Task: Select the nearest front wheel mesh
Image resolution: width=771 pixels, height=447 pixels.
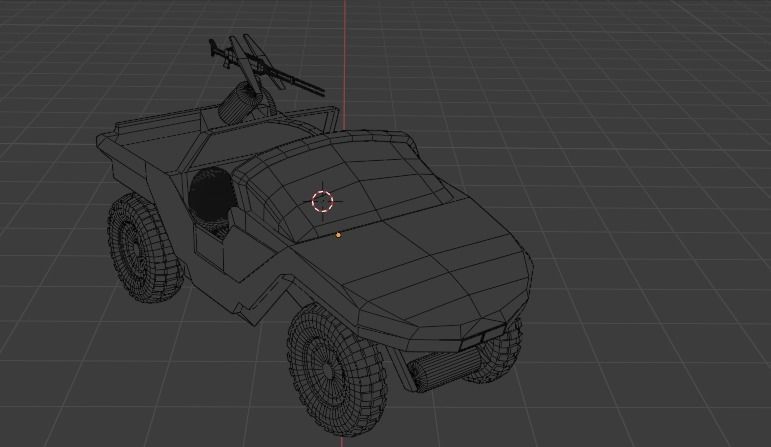Action: click(x=337, y=370)
